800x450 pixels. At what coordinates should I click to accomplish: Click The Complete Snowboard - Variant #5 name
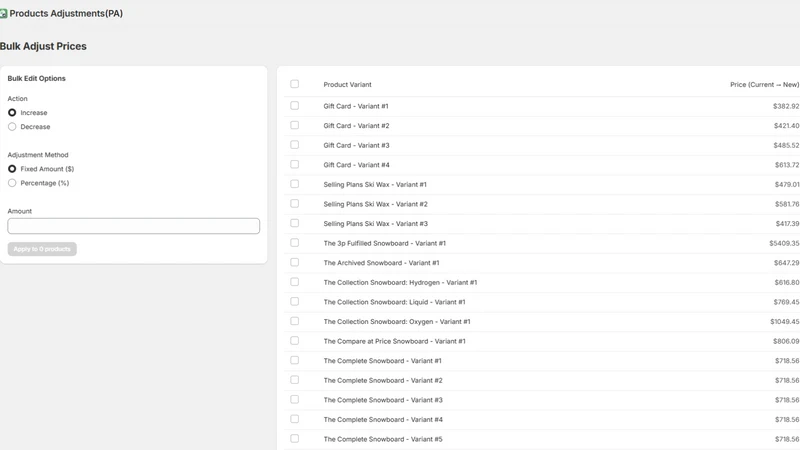point(383,439)
